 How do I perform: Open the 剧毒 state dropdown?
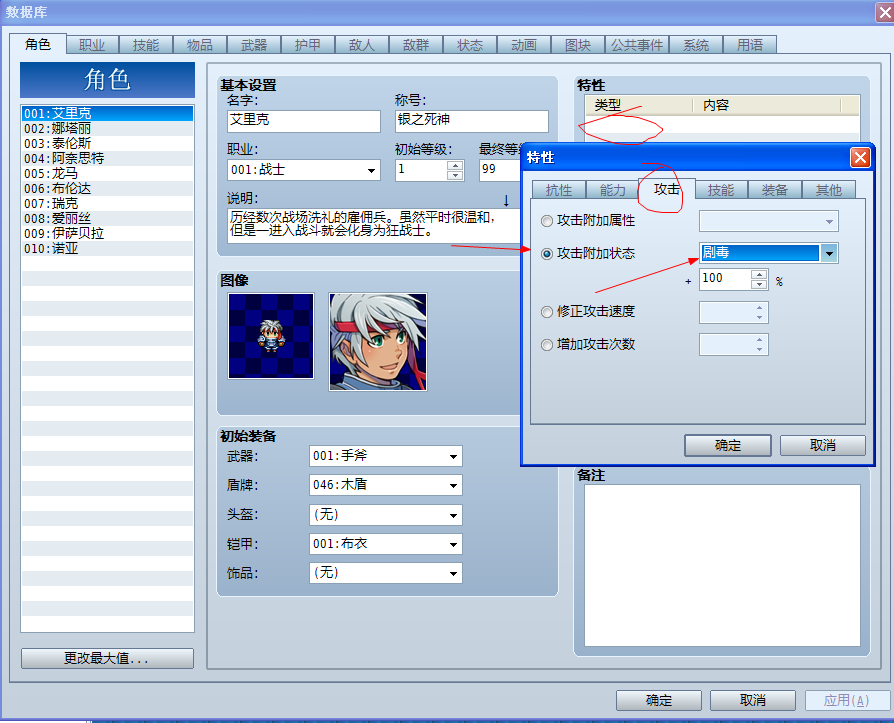coord(829,253)
